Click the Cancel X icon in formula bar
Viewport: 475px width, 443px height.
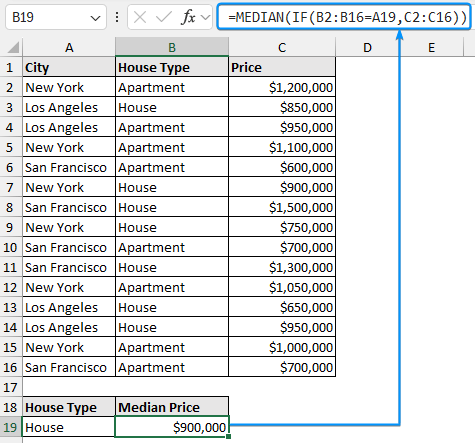[140, 17]
